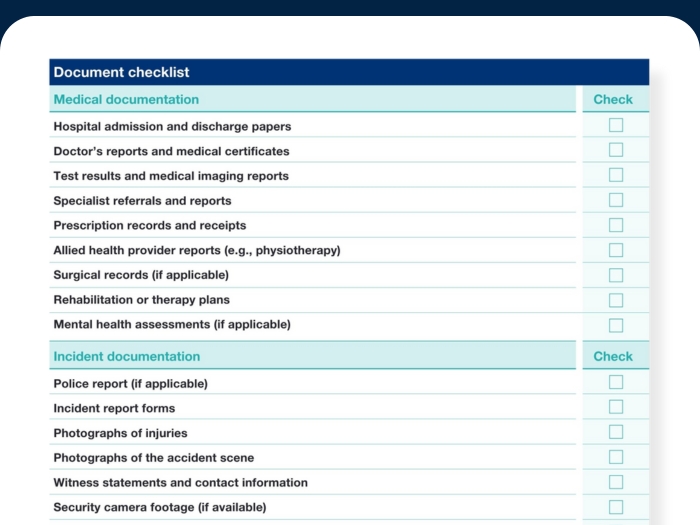The height and width of the screenshot is (525, 700).
Task: Click the Check column header under Incident documentation
Action: click(613, 356)
